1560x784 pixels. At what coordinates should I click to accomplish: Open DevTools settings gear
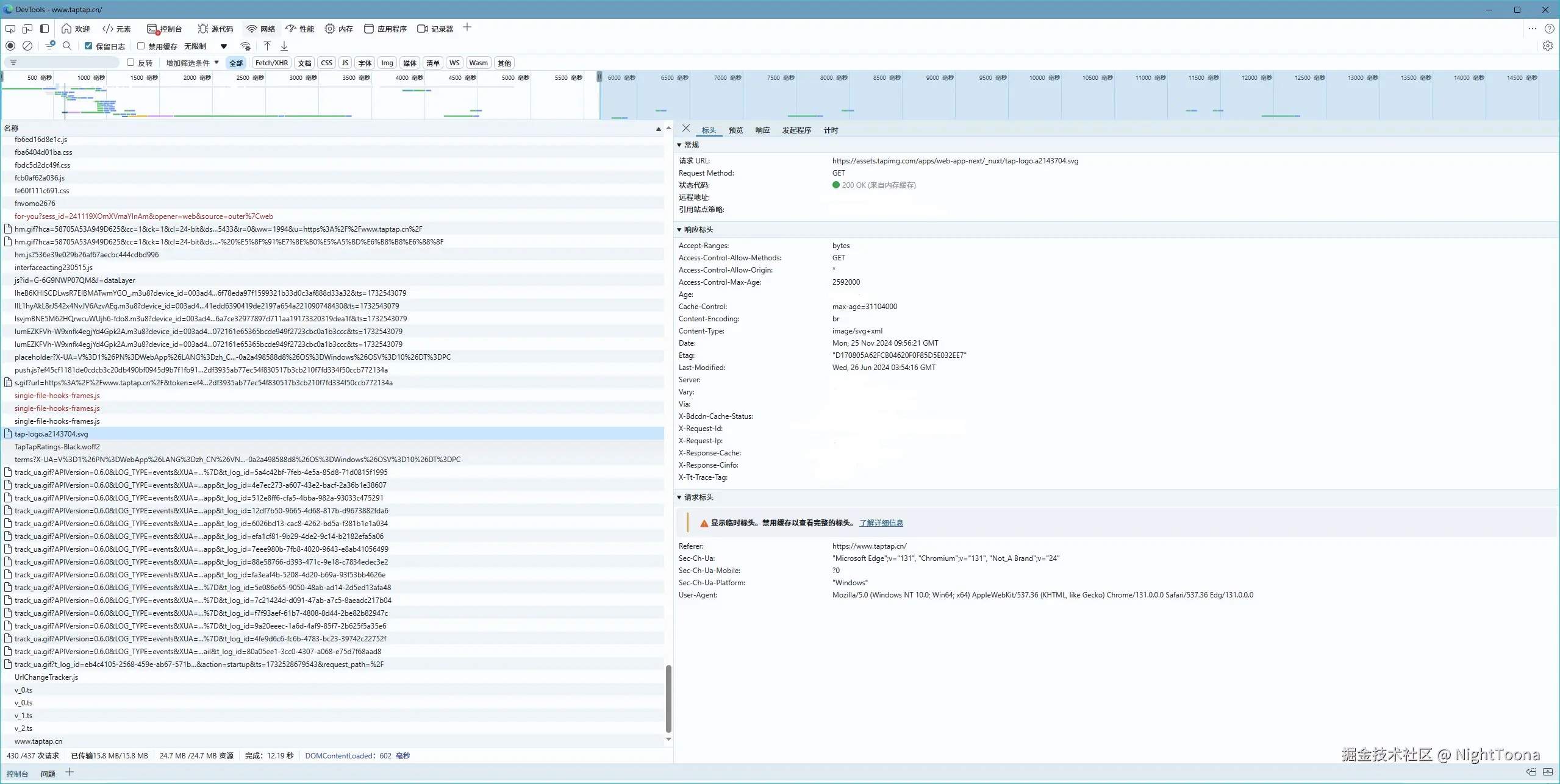coord(1547,46)
